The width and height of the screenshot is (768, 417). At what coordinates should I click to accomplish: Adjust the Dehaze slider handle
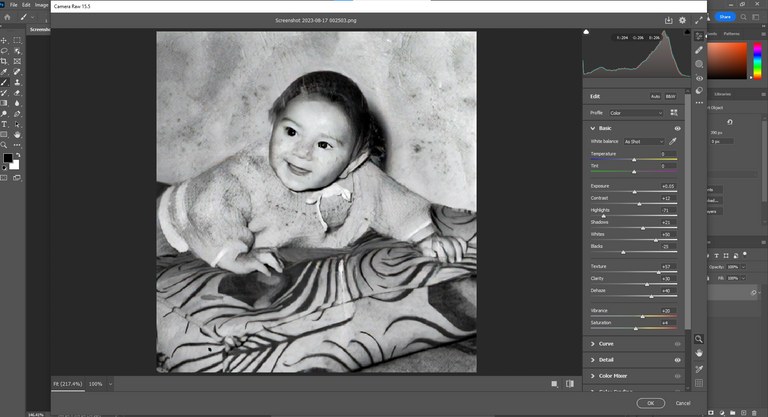651,296
